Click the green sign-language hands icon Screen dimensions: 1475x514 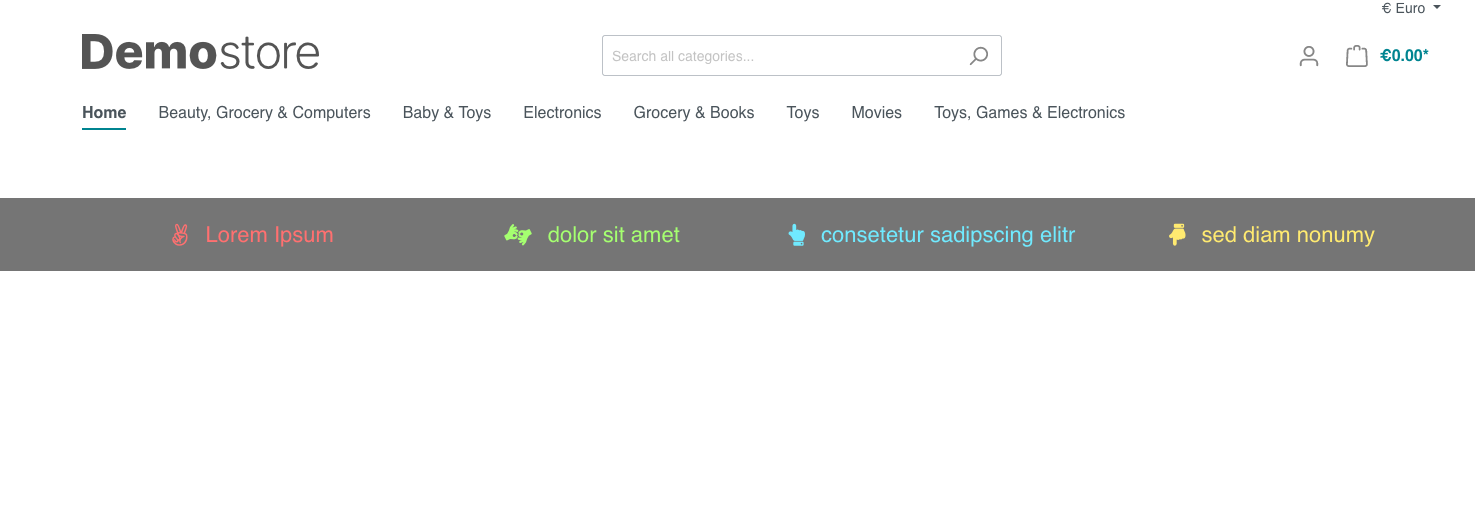(x=518, y=235)
